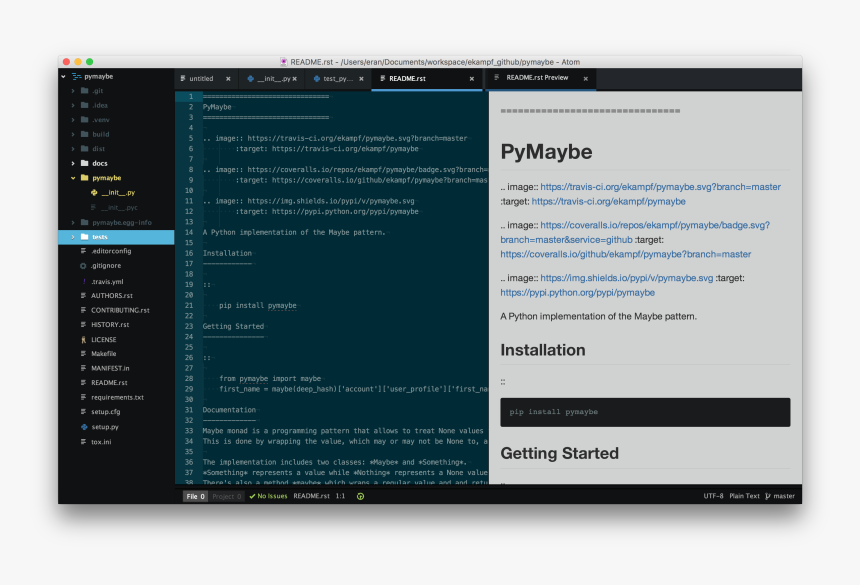Viewport: 860px width, 585px height.
Task: Click the Makefile file icon
Action: click(x=83, y=354)
